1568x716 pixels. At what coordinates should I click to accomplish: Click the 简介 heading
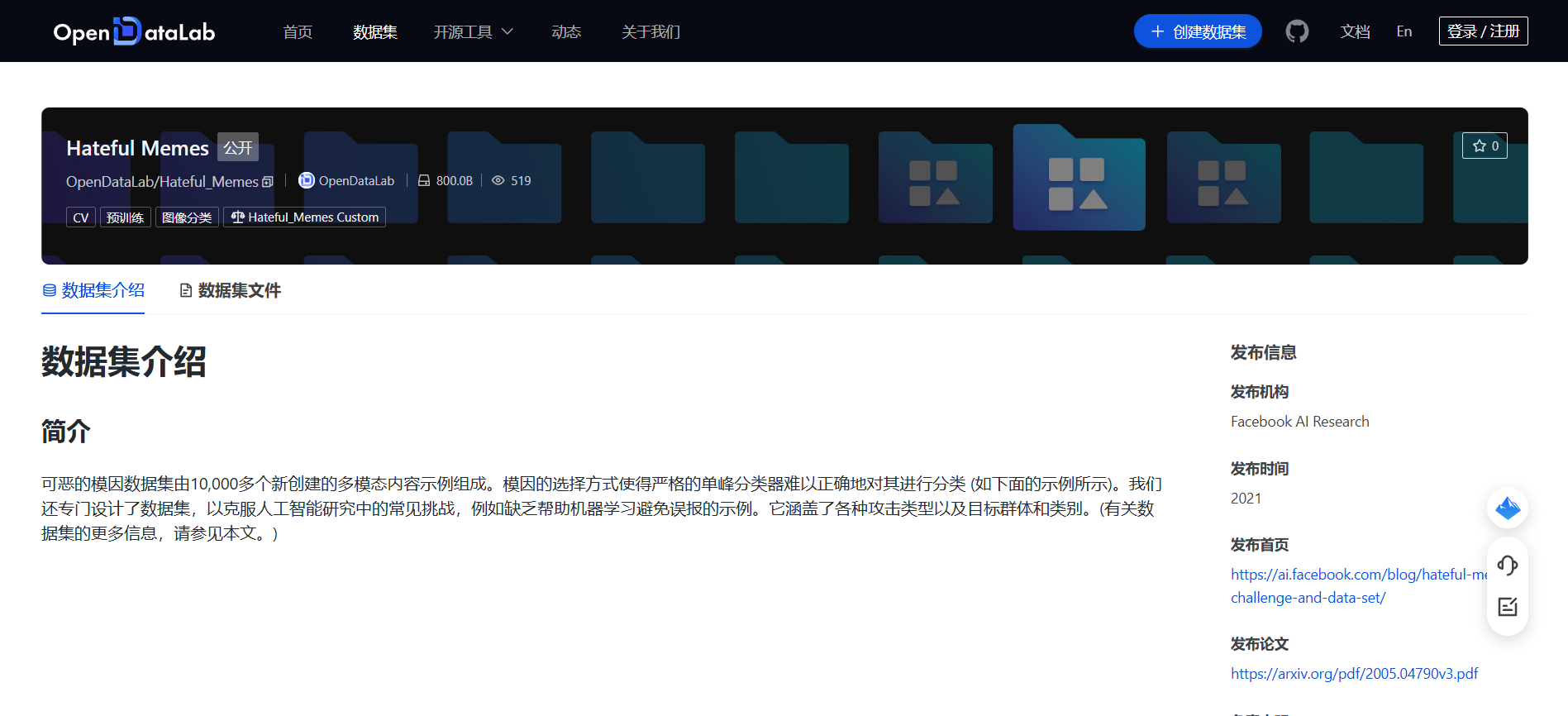(66, 431)
